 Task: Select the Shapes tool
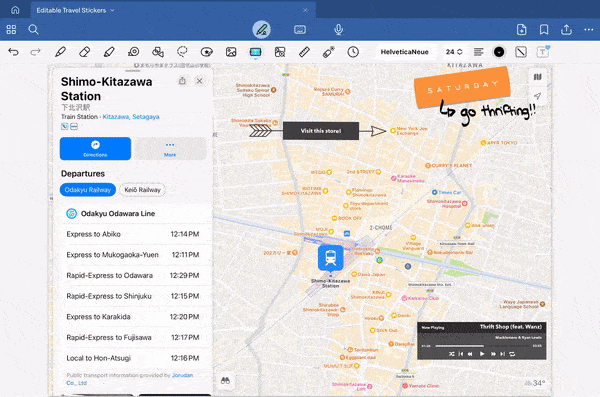click(158, 52)
